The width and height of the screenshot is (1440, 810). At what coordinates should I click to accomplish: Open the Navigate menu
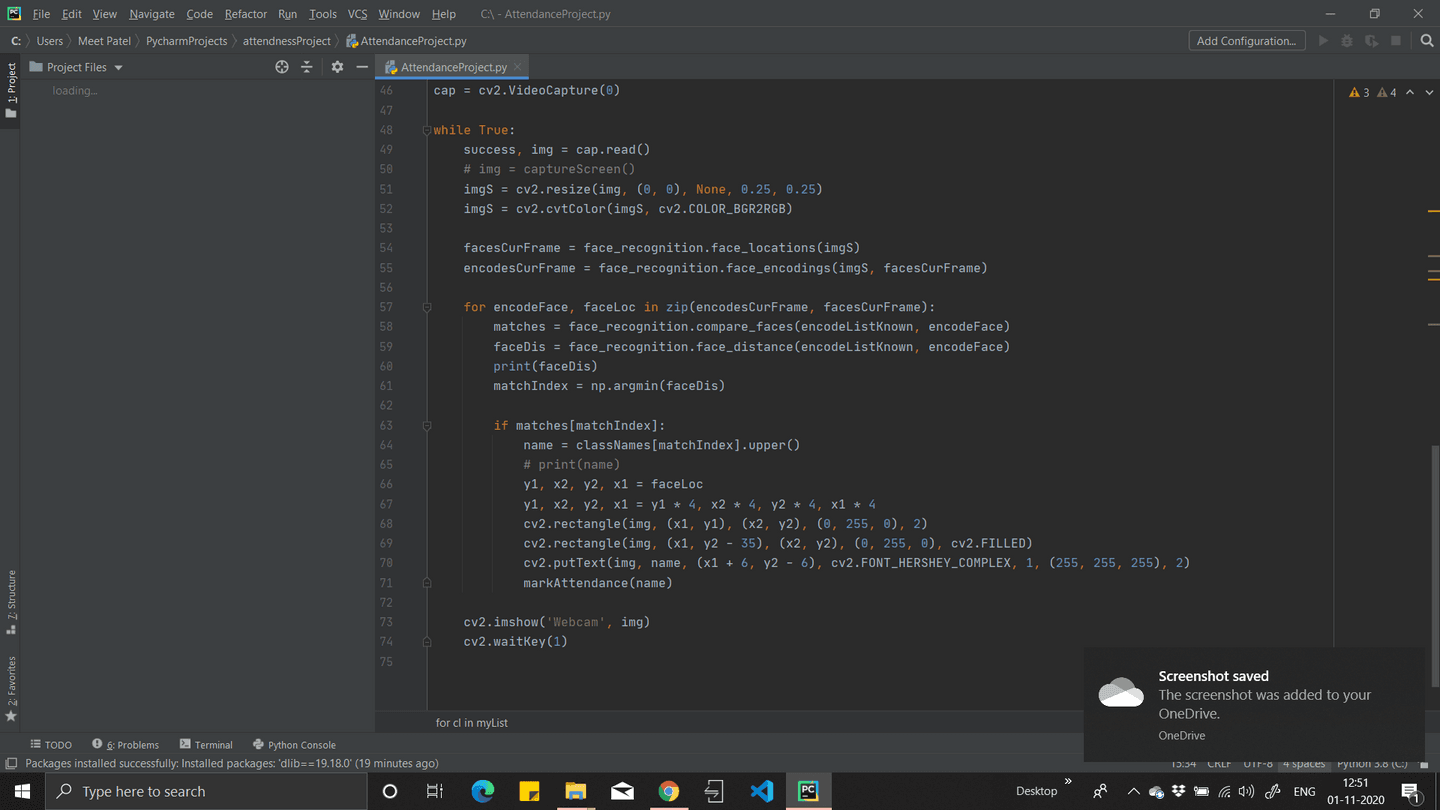tap(152, 14)
